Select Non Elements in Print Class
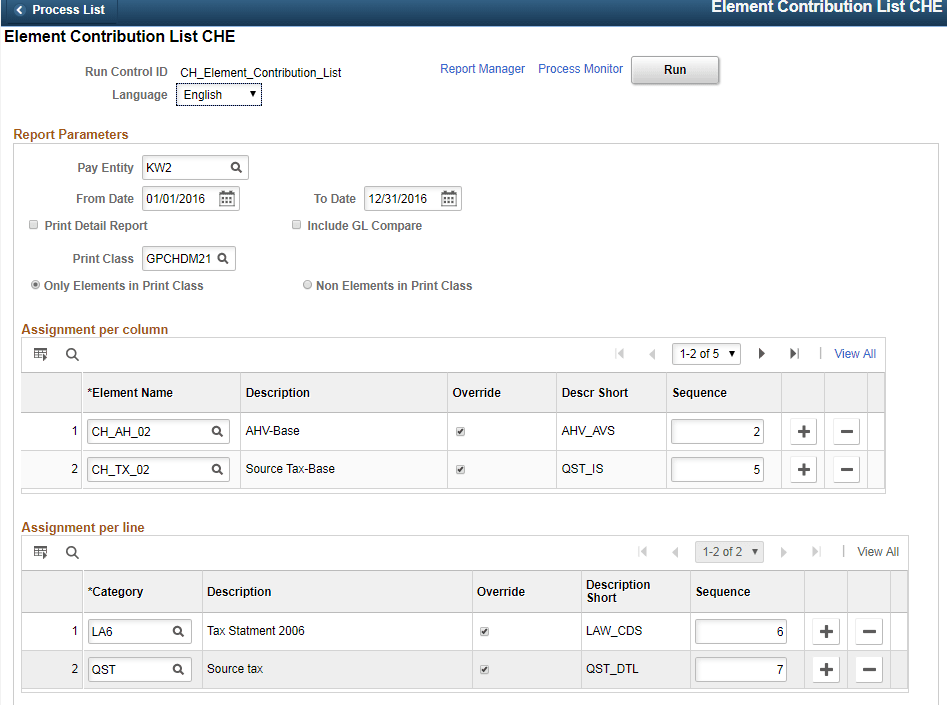The image size is (947, 705). click(308, 284)
